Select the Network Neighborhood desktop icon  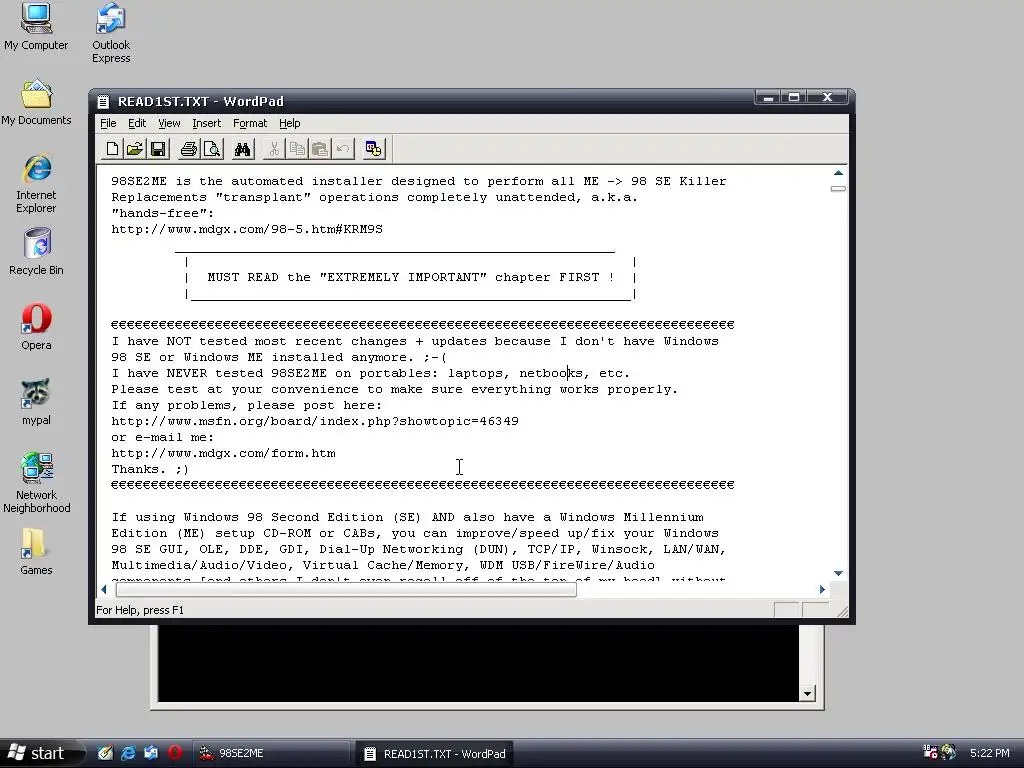(37, 483)
